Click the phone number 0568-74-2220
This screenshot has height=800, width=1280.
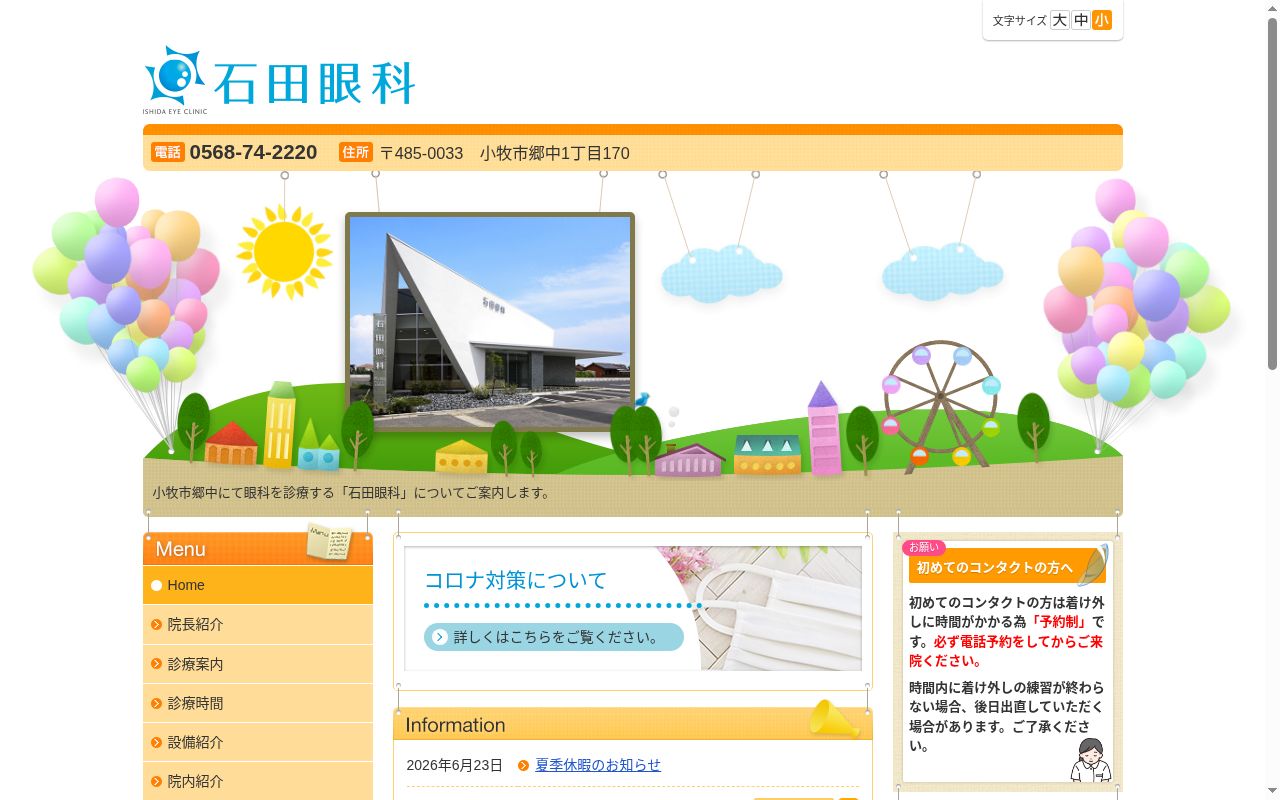(x=253, y=152)
